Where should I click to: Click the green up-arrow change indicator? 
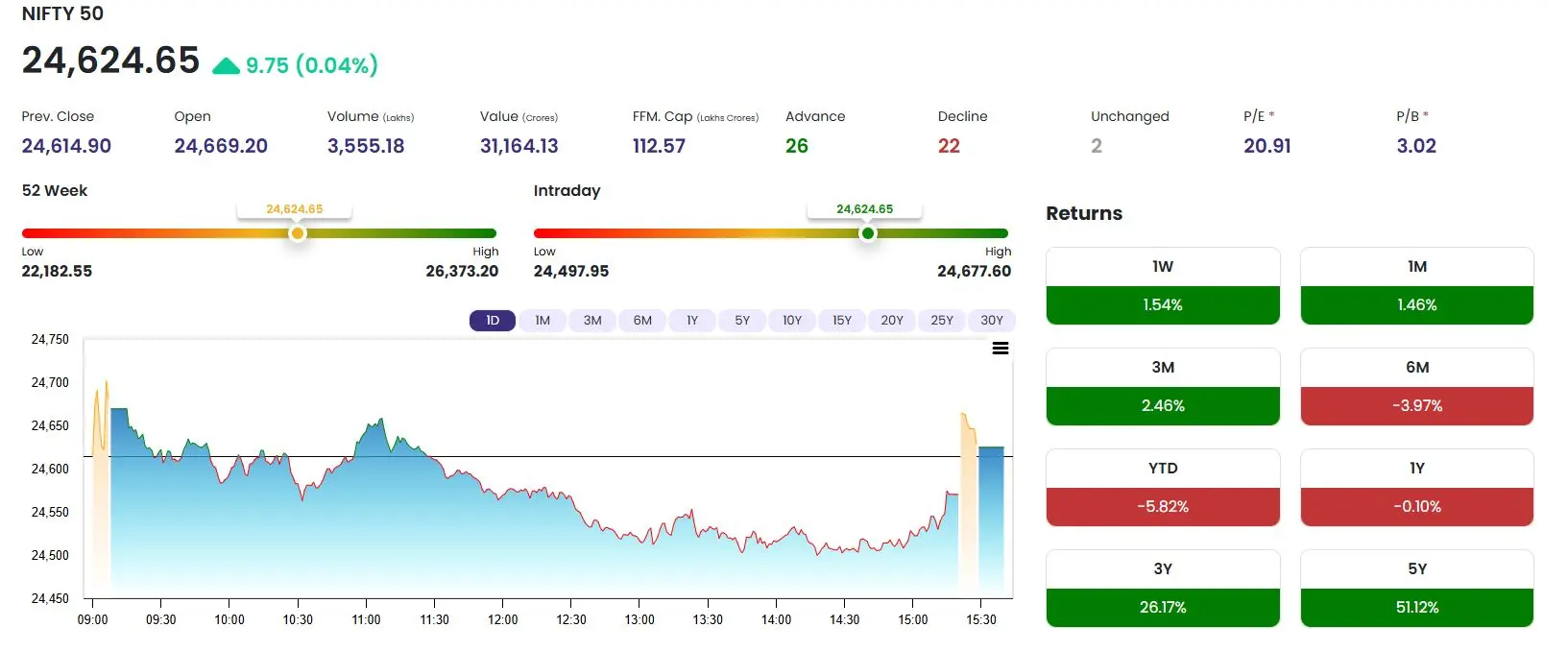(x=226, y=65)
